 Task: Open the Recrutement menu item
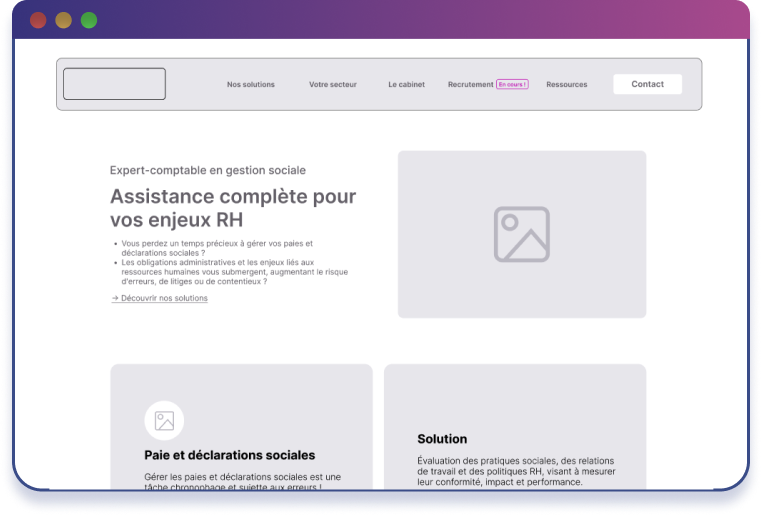point(470,85)
